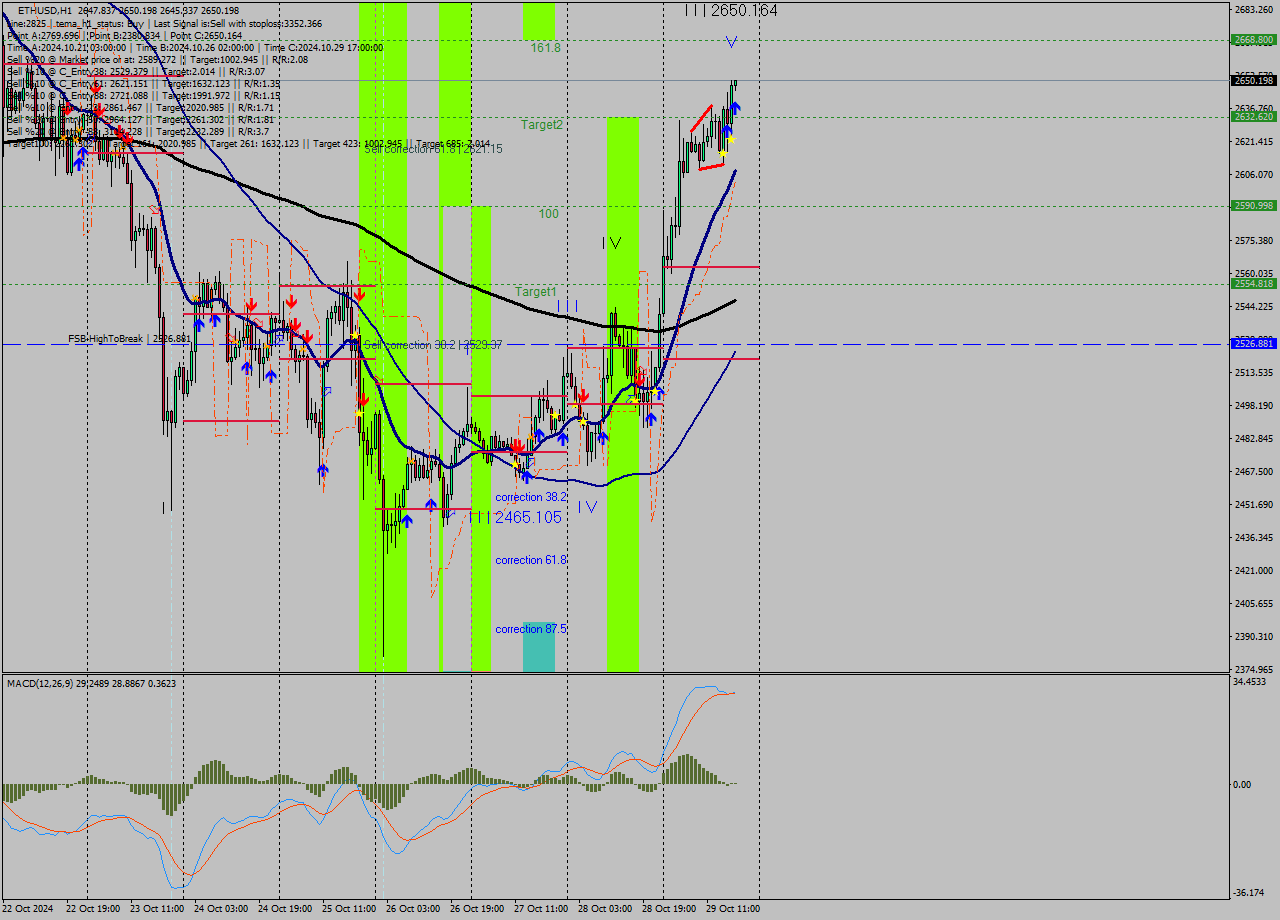
Task: Click the green 2554.818 price tag
Action: (x=1253, y=284)
